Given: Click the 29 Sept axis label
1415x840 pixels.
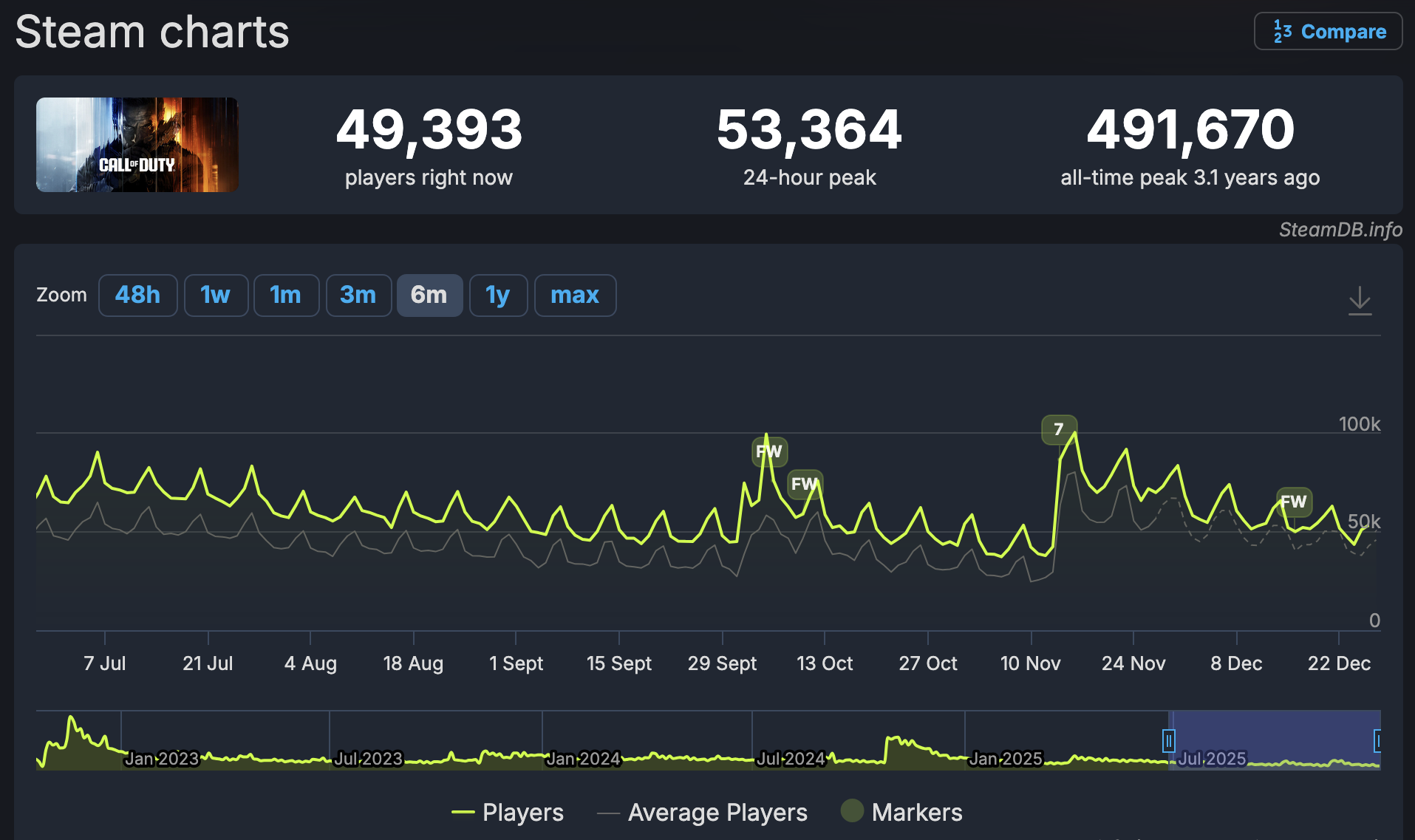Looking at the screenshot, I should [722, 663].
